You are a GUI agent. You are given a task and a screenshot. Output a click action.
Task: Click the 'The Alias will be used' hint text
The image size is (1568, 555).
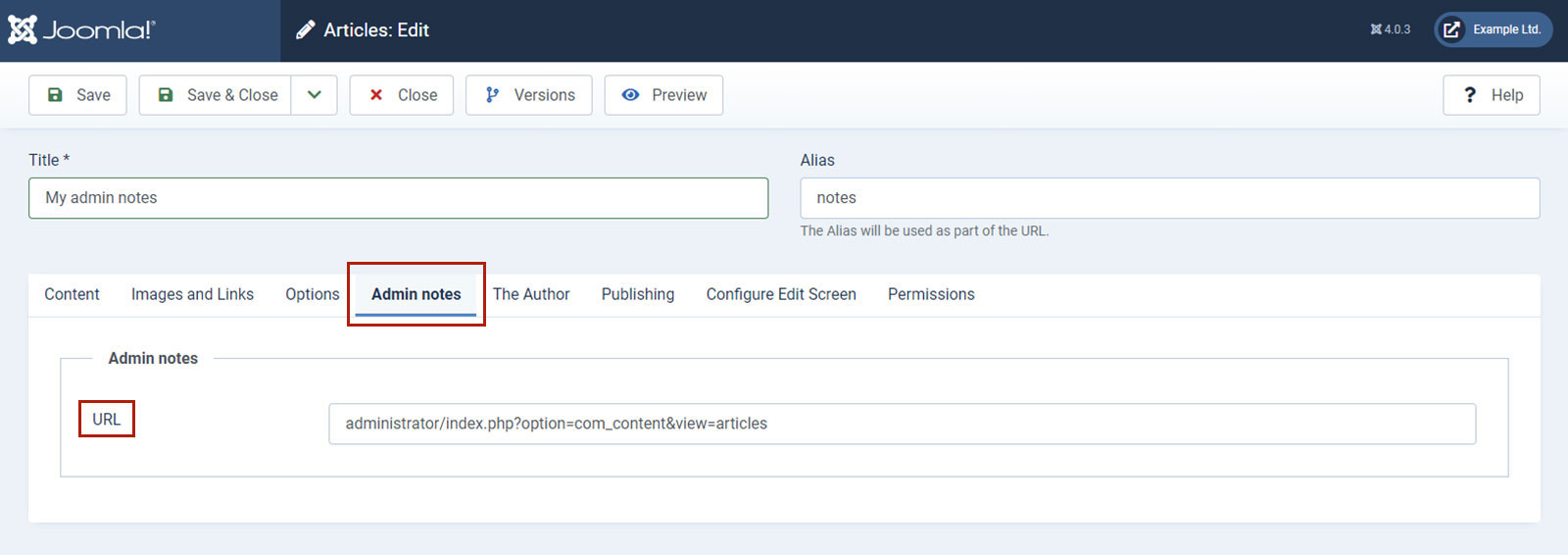[x=924, y=231]
